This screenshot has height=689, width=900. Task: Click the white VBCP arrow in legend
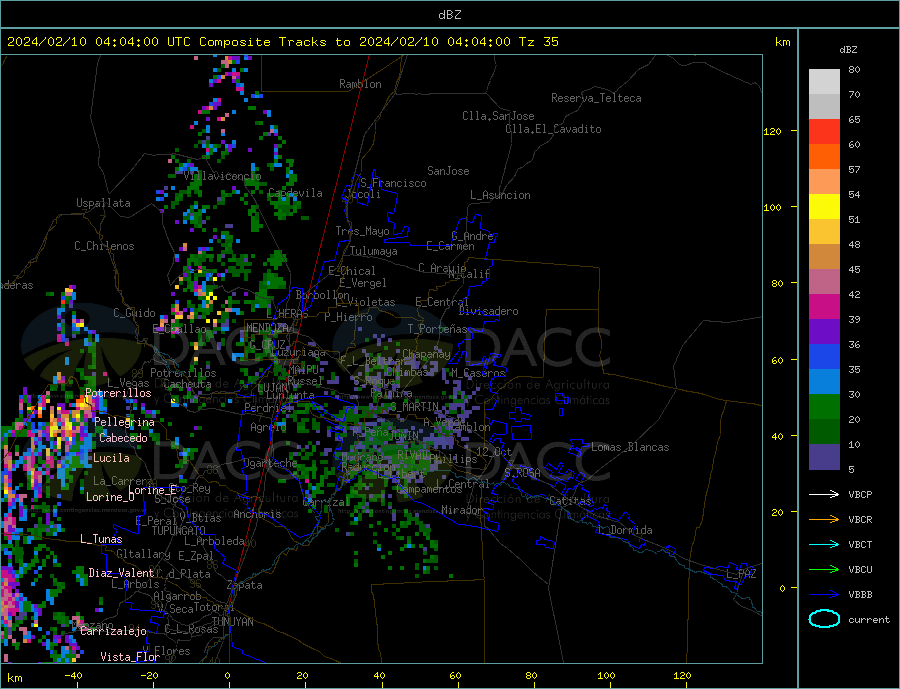(x=824, y=494)
